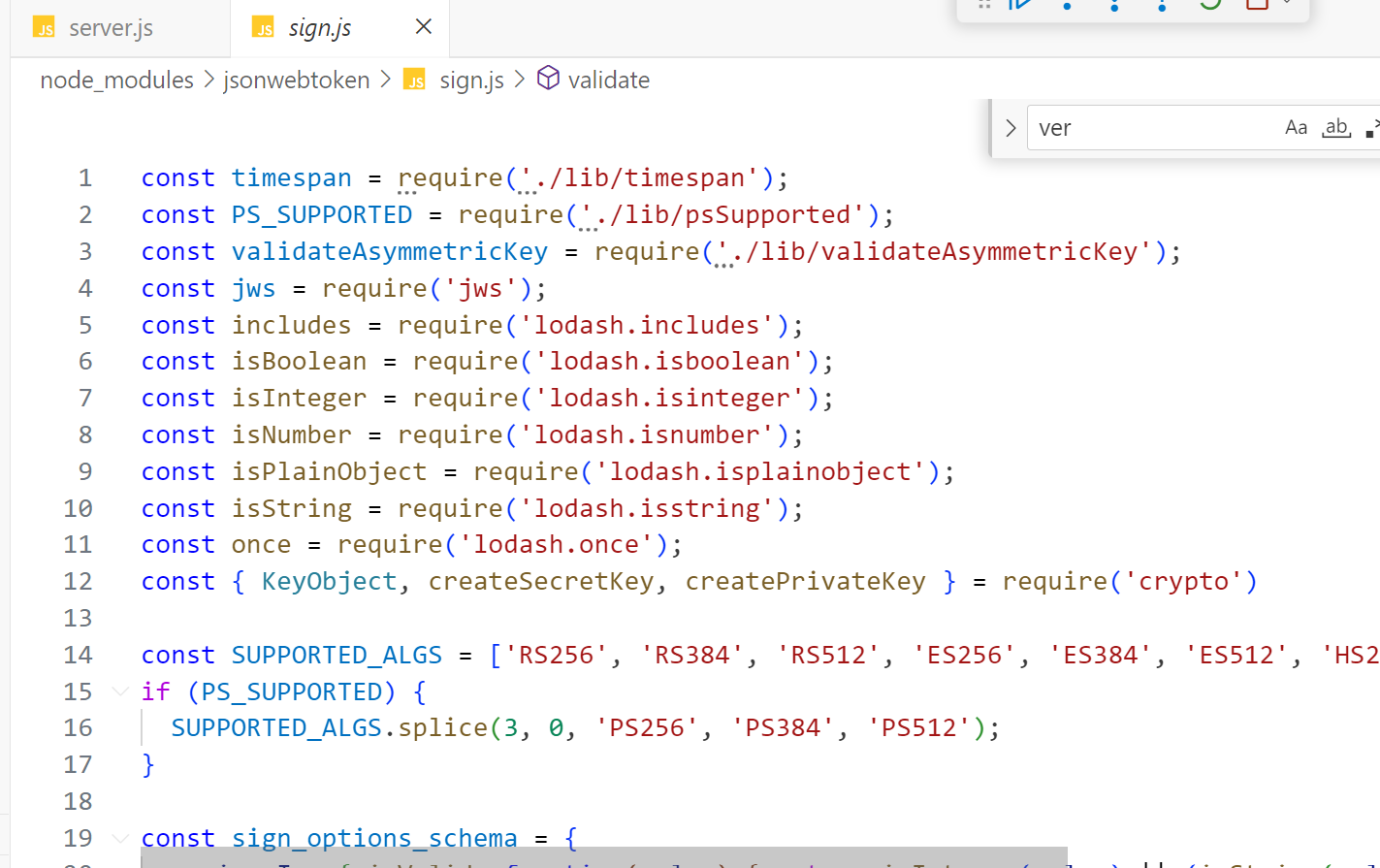Click 'createPrivateKey' on line 12
This screenshot has width=1380, height=868.
tap(806, 582)
